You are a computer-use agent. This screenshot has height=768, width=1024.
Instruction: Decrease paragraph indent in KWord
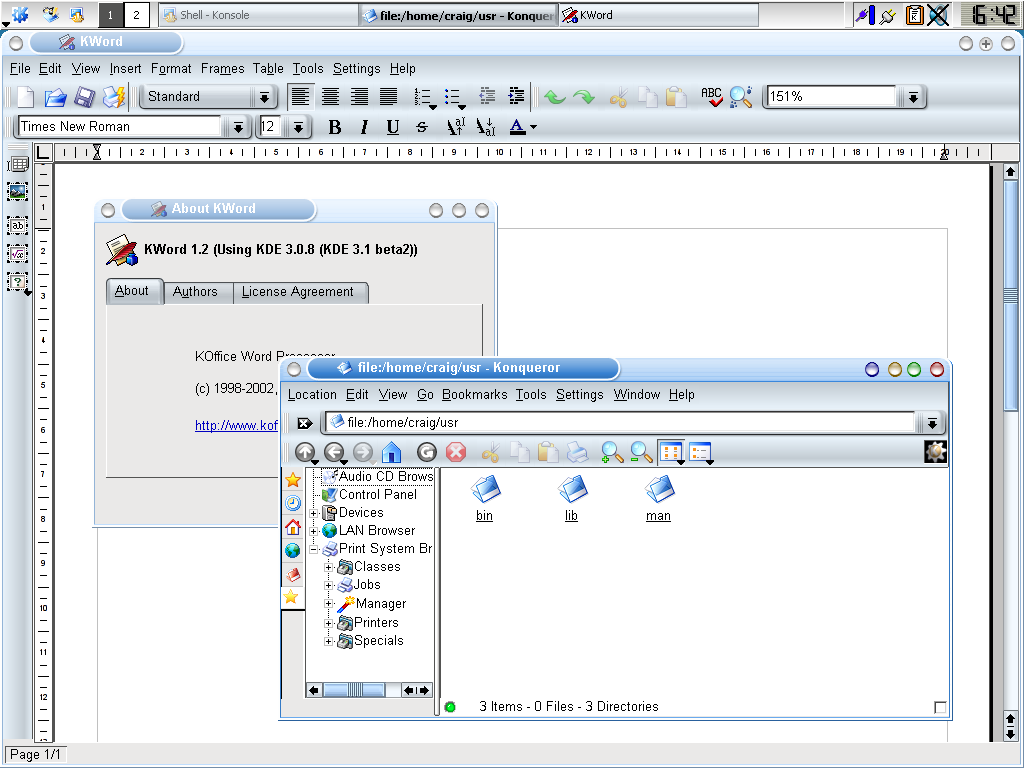point(487,97)
